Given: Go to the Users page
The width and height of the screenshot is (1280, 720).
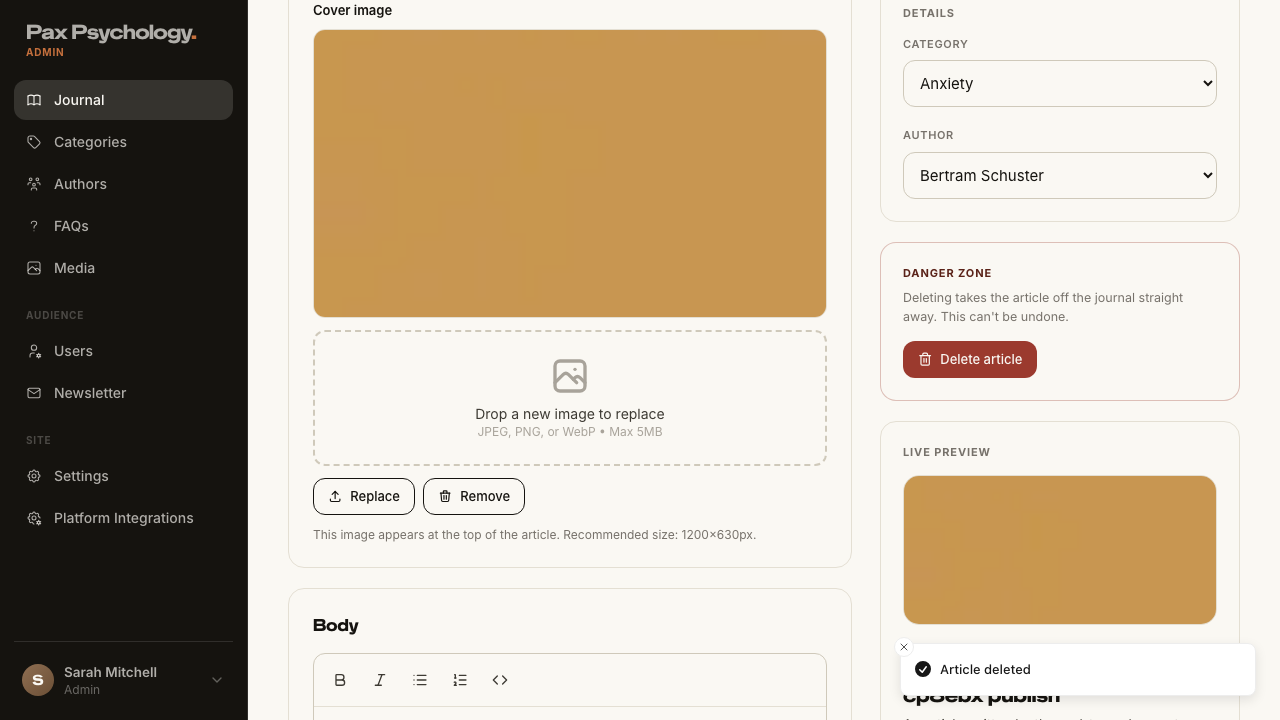Looking at the screenshot, I should (123, 351).
